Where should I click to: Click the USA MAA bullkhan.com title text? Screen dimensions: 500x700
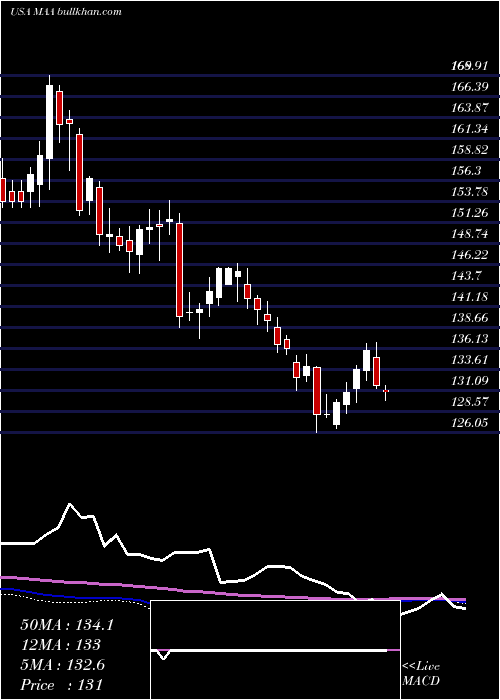coord(66,11)
